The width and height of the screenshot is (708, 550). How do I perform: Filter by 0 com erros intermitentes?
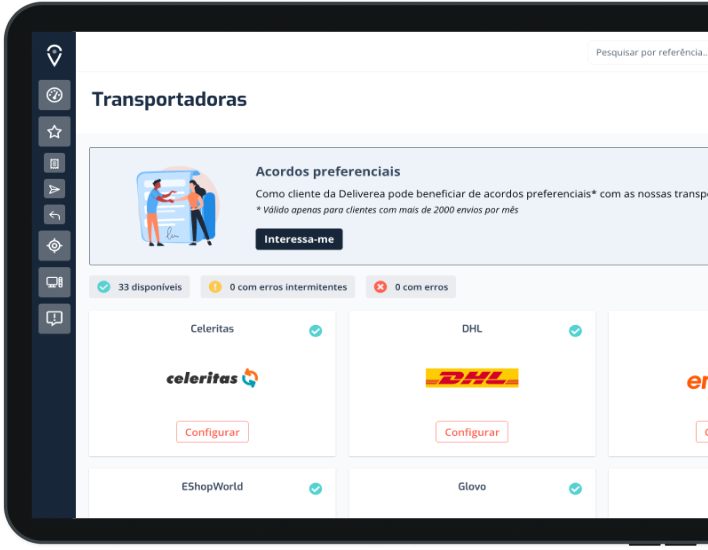(278, 287)
